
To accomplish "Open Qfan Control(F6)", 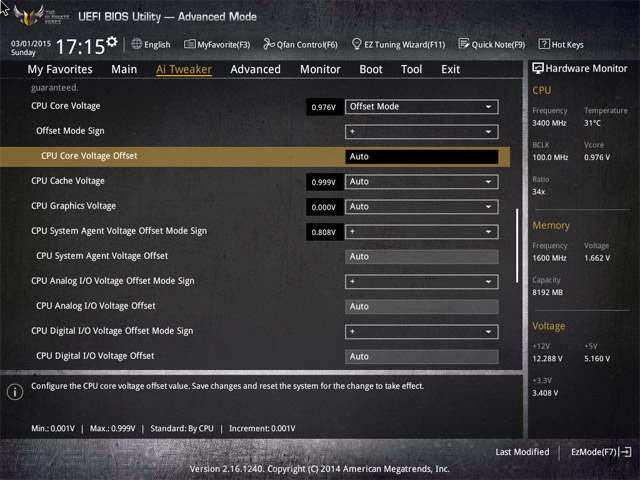I will point(300,44).
